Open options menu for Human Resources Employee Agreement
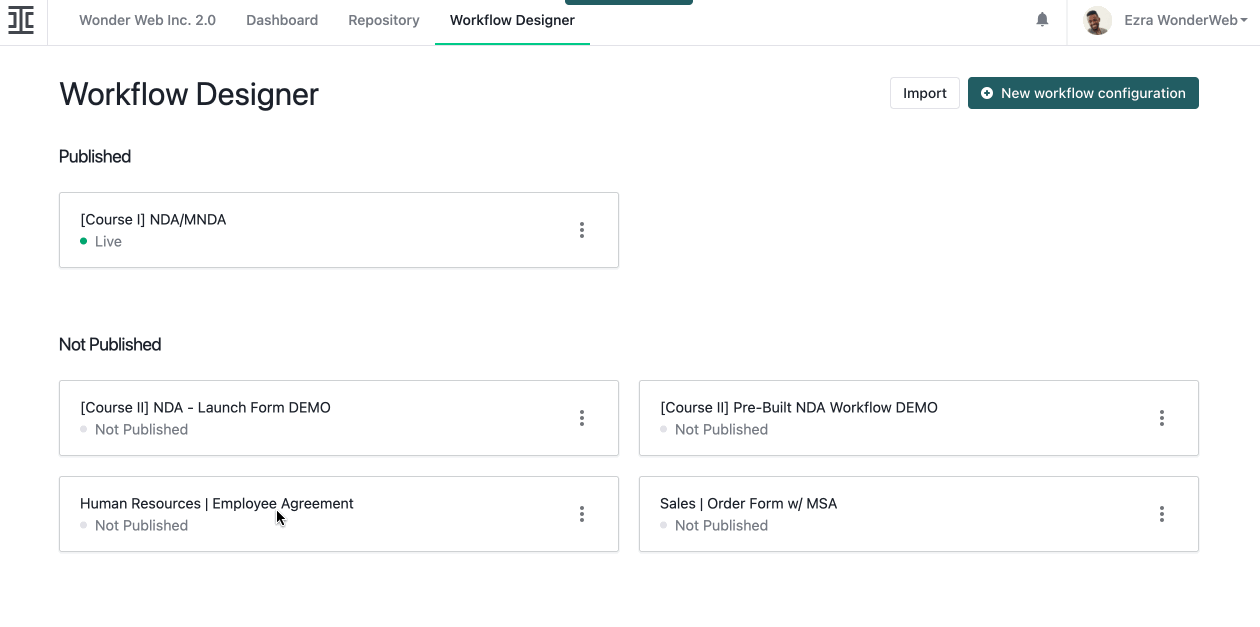This screenshot has width=1260, height=627. [581, 514]
